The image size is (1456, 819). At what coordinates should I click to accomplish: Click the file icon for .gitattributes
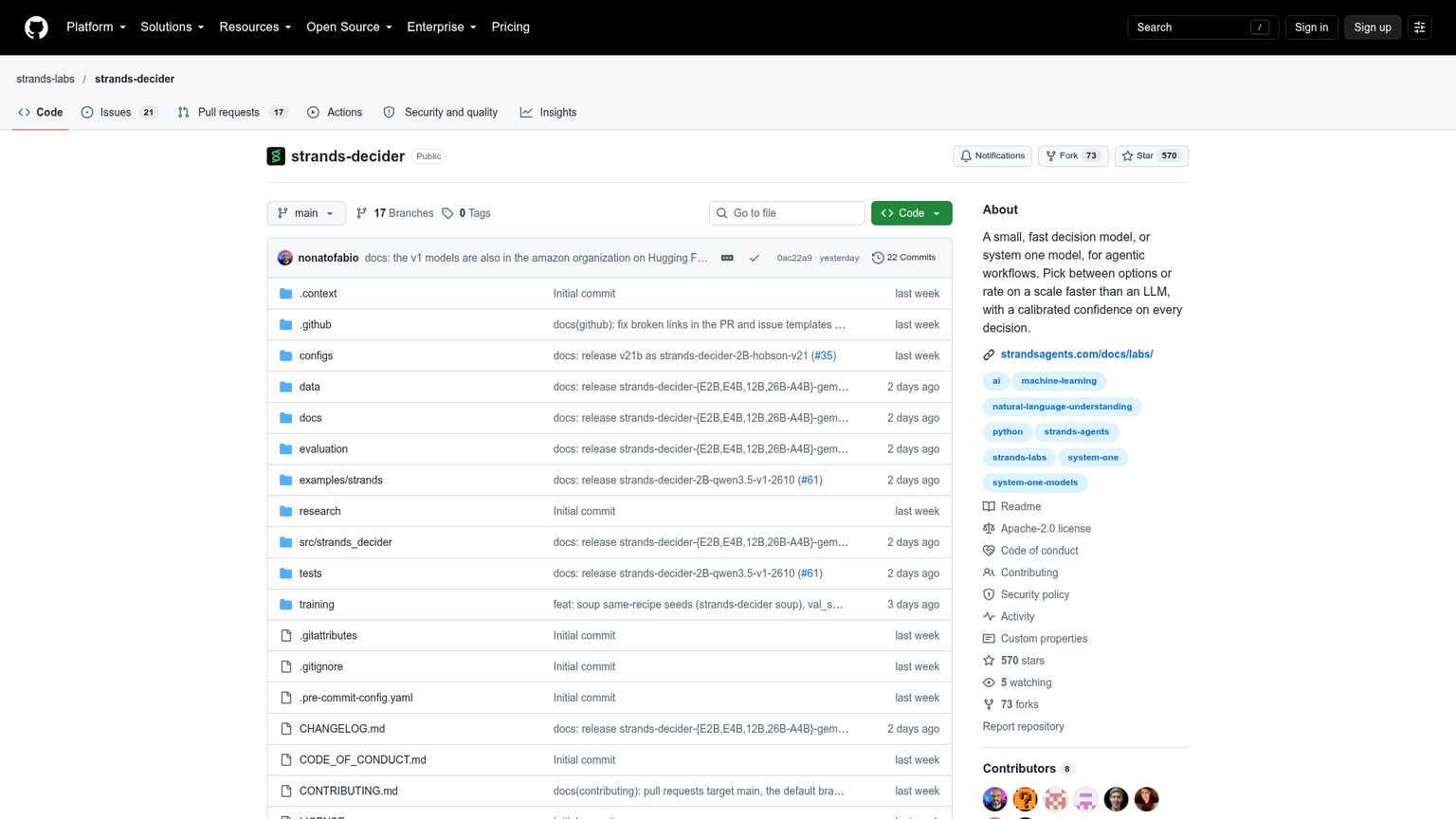coord(286,635)
